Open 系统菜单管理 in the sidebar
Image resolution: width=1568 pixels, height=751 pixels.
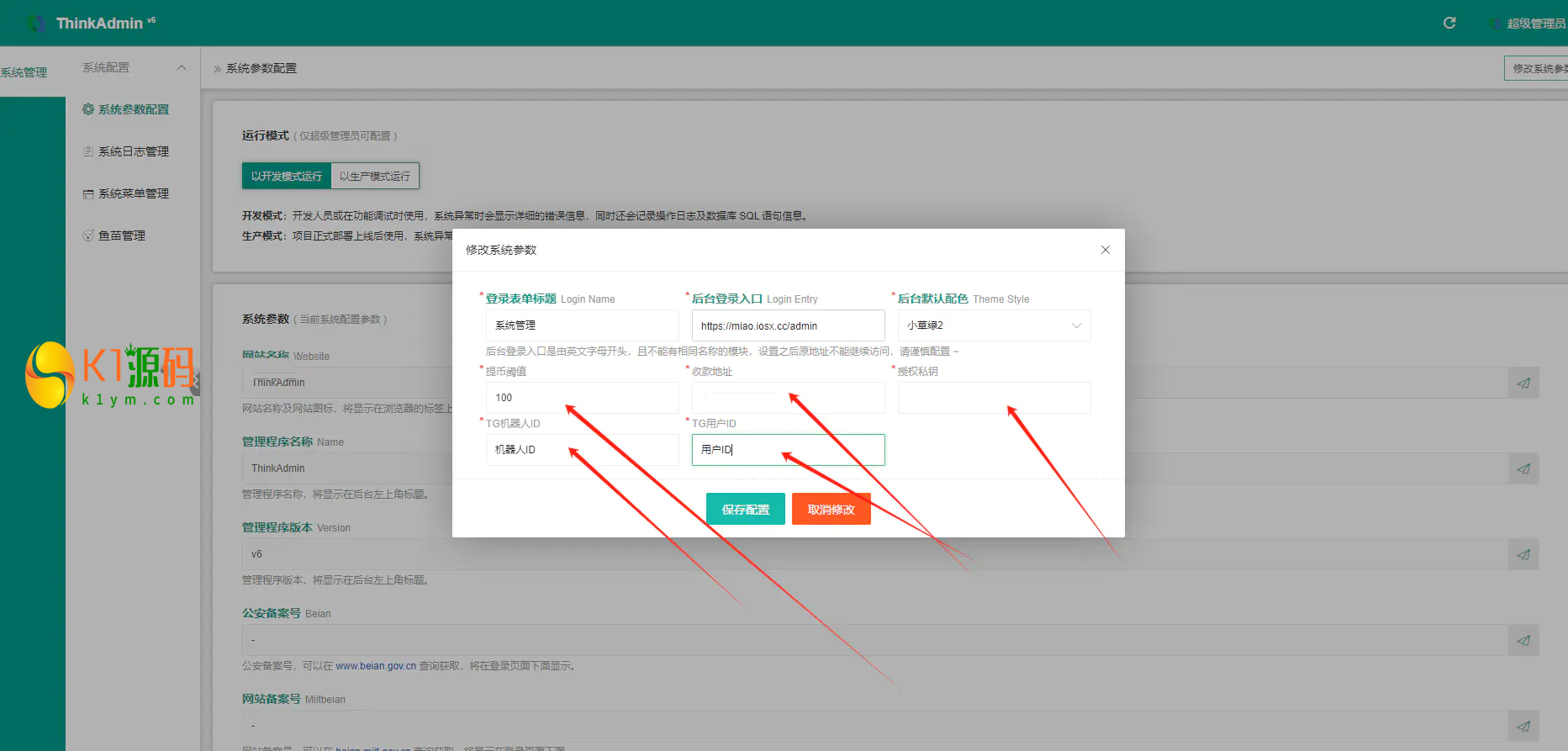tap(133, 193)
